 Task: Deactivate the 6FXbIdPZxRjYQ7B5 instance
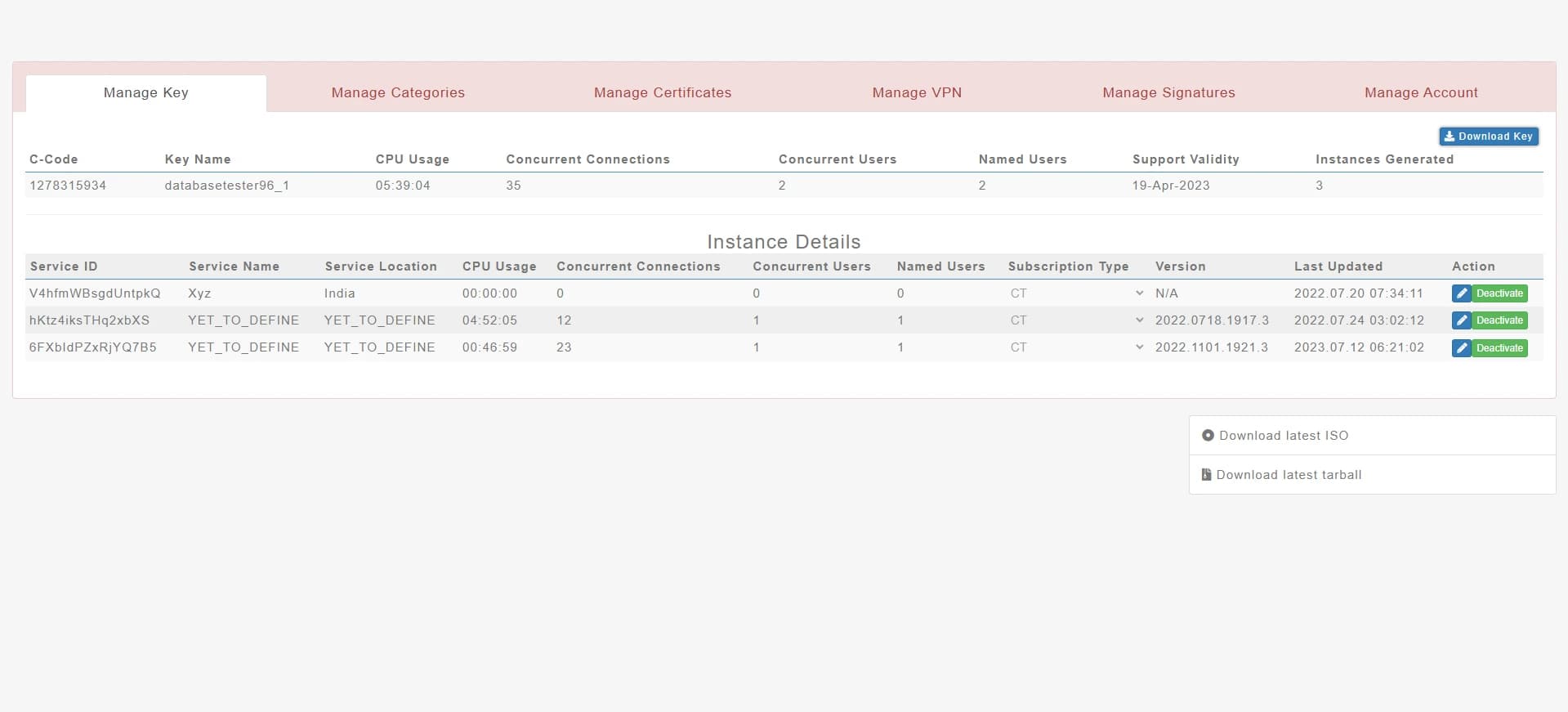click(1499, 348)
